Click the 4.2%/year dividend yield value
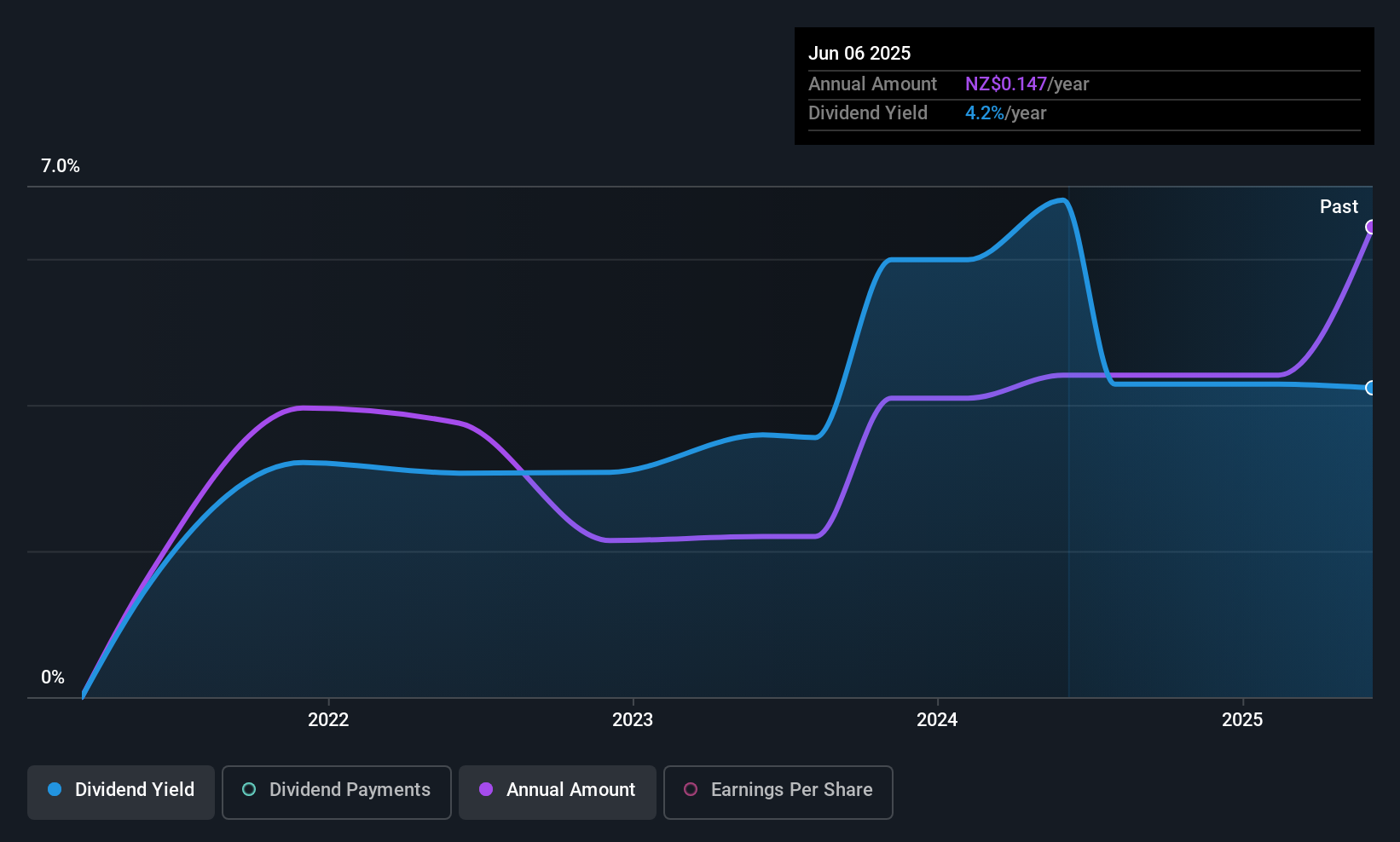This screenshot has width=1400, height=842. (1005, 112)
